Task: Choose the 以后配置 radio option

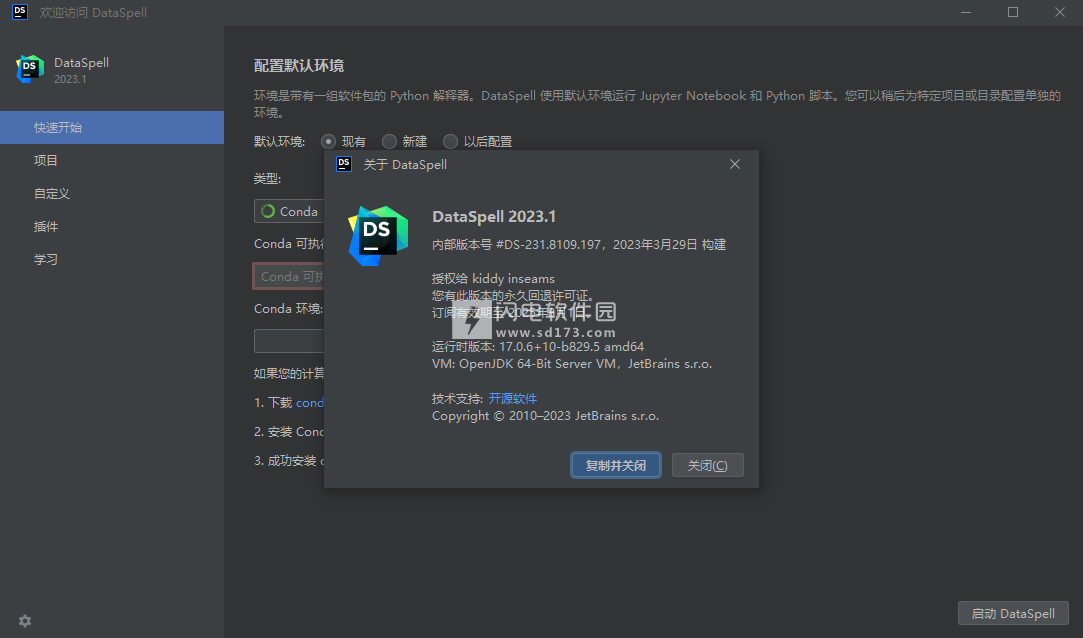Action: 450,142
